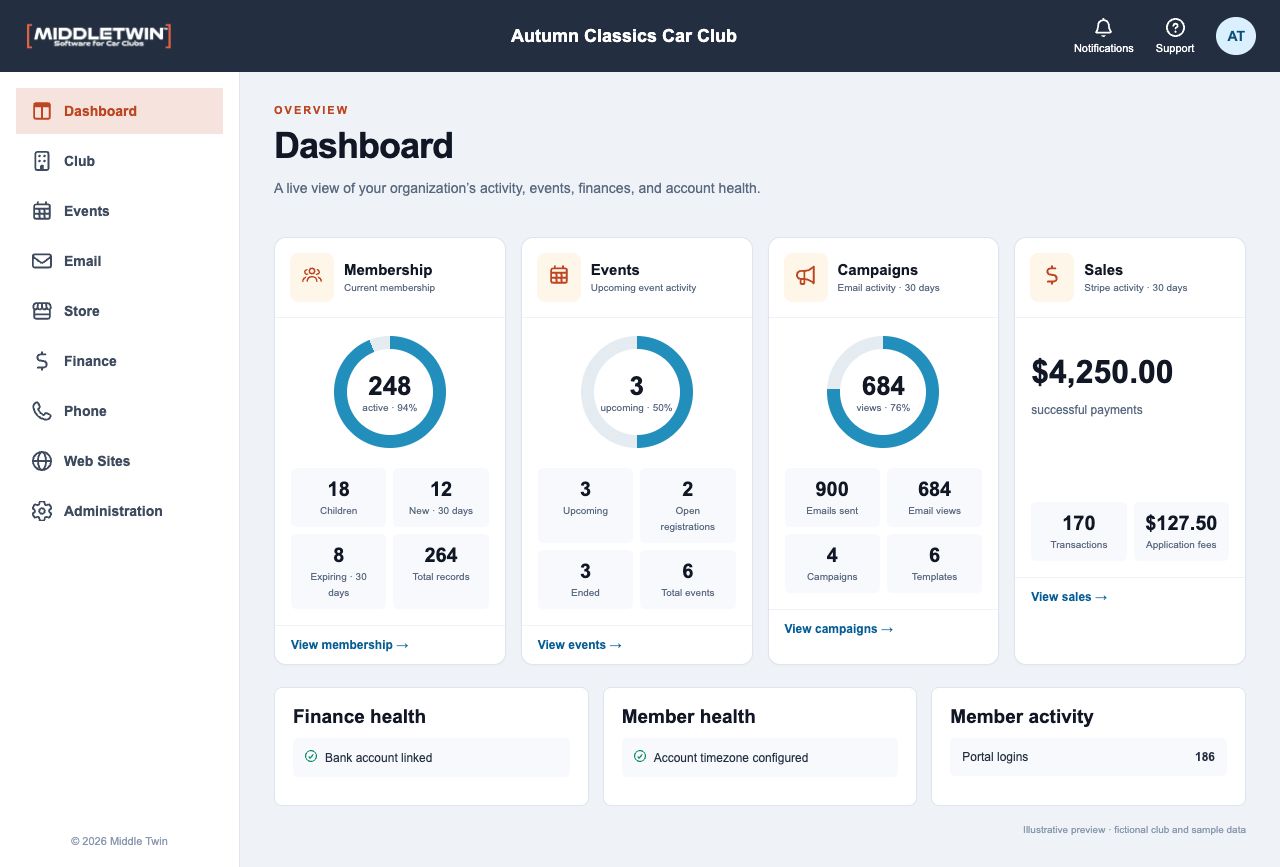The height and width of the screenshot is (867, 1280).
Task: Click the Total records 264 tile
Action: coord(441,572)
